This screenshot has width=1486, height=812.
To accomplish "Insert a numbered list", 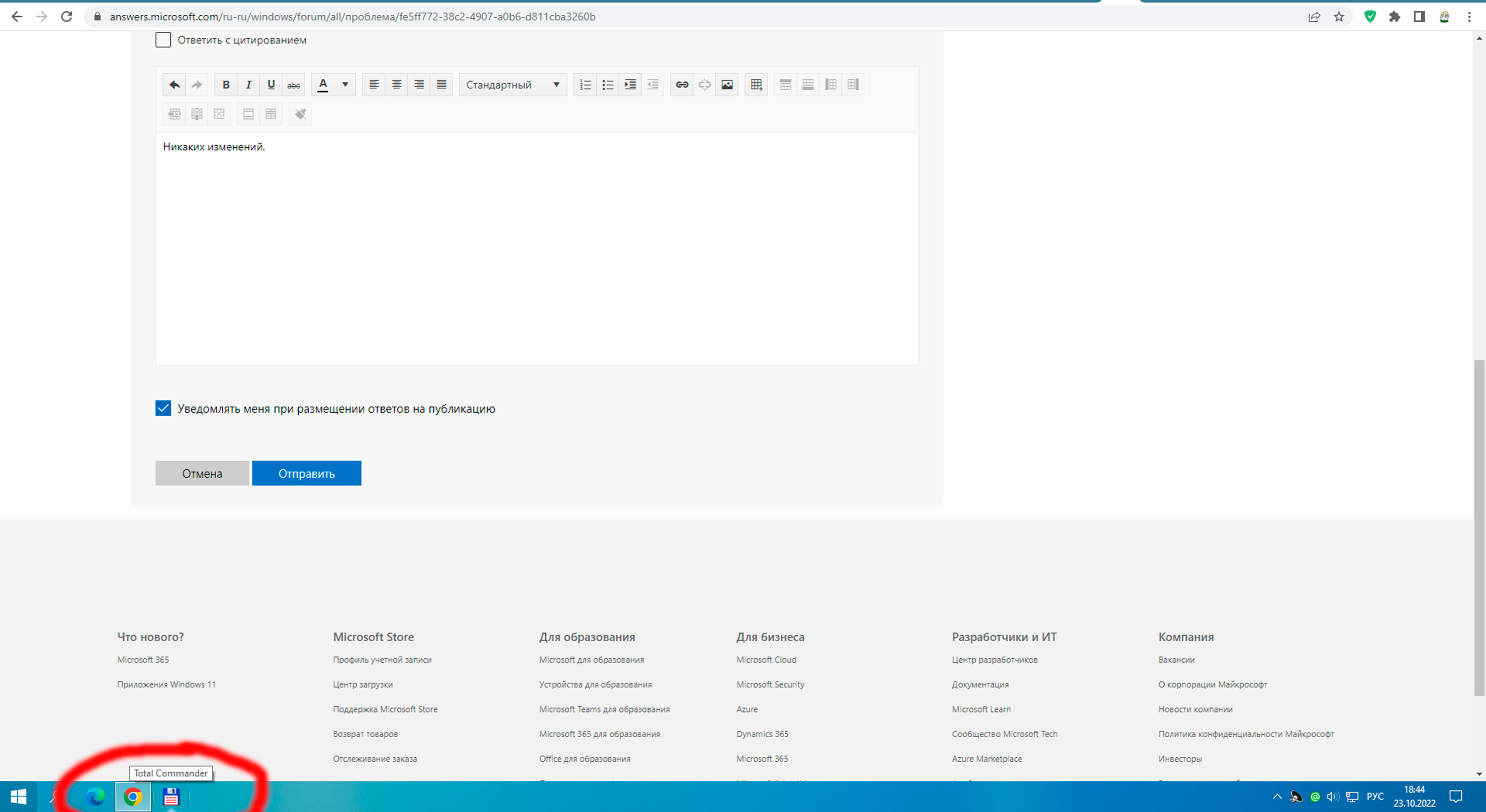I will (x=585, y=85).
